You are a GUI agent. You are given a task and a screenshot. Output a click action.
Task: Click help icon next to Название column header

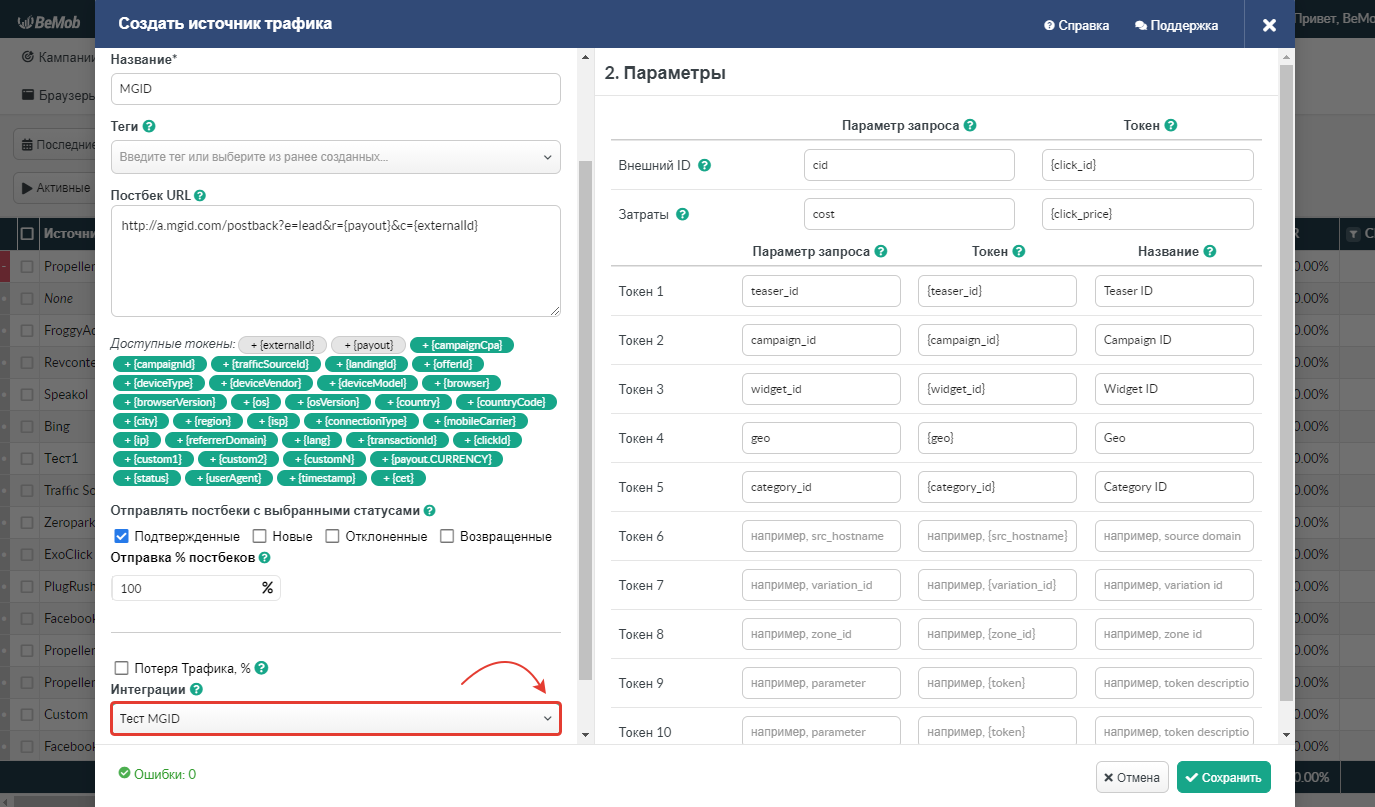tap(1210, 252)
